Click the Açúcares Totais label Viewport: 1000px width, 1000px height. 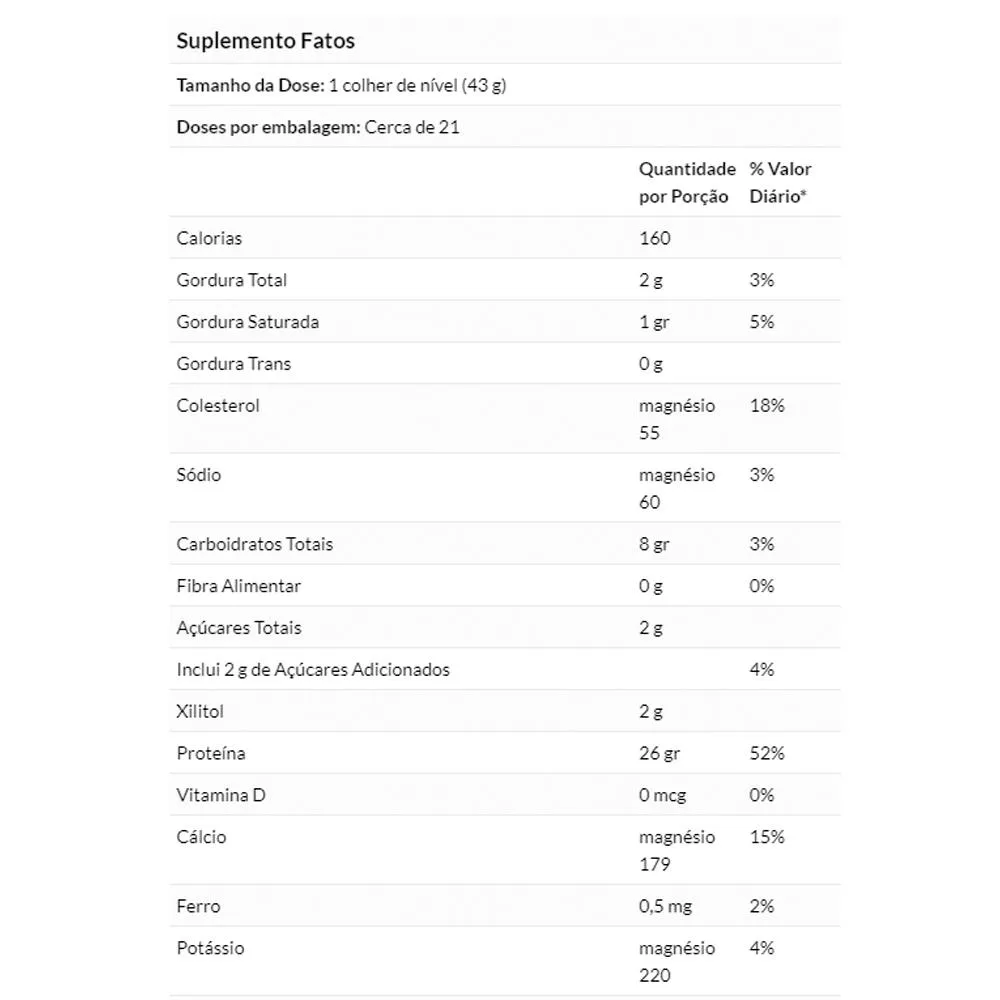(x=239, y=628)
